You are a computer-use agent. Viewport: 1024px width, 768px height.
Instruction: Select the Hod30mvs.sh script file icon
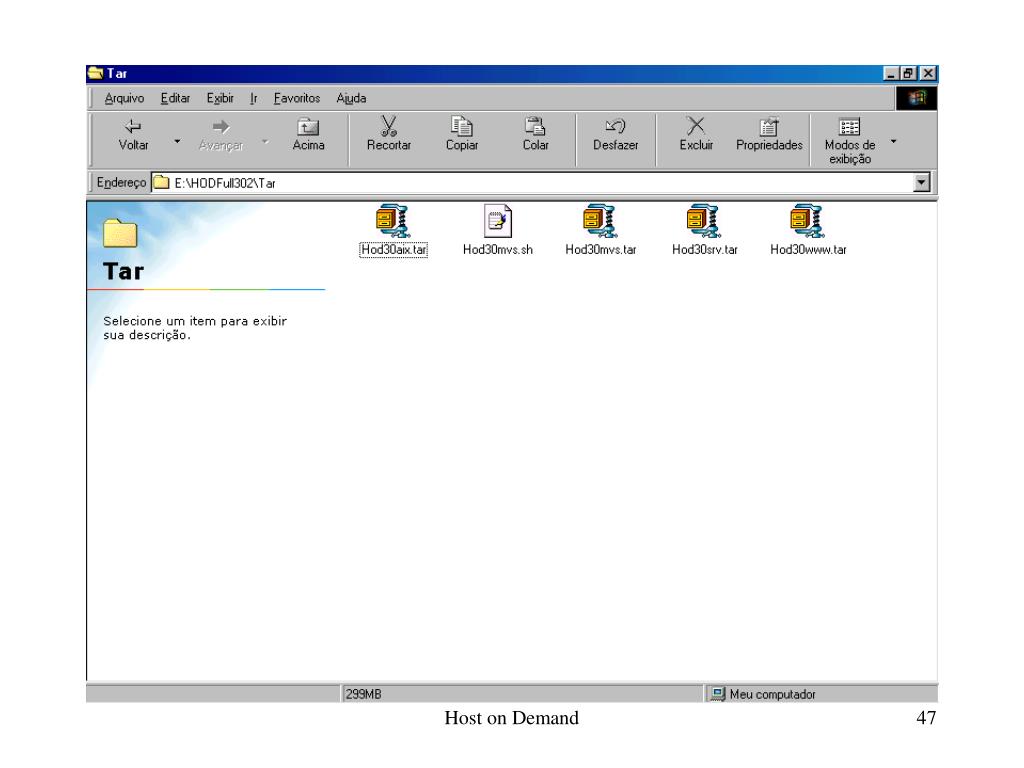pos(498,221)
